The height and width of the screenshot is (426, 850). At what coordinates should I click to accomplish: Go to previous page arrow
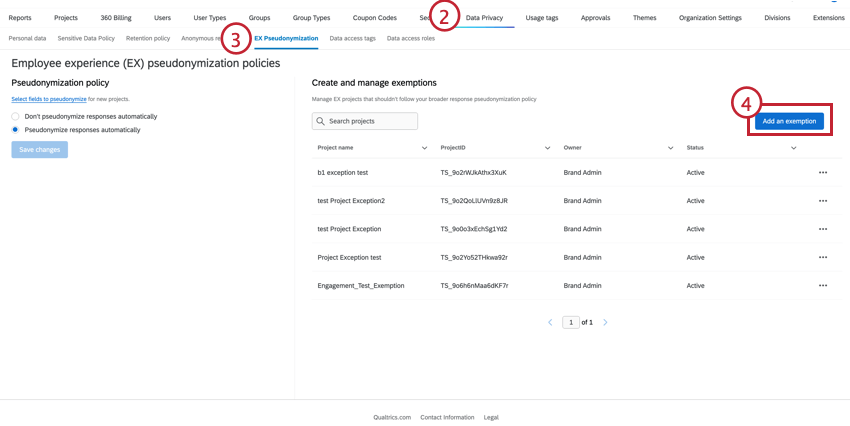[550, 323]
